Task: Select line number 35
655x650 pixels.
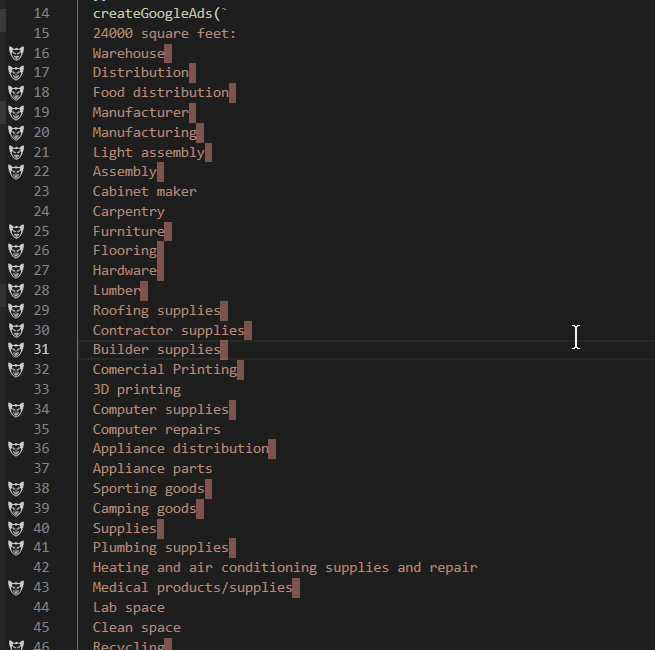Action: coord(41,429)
